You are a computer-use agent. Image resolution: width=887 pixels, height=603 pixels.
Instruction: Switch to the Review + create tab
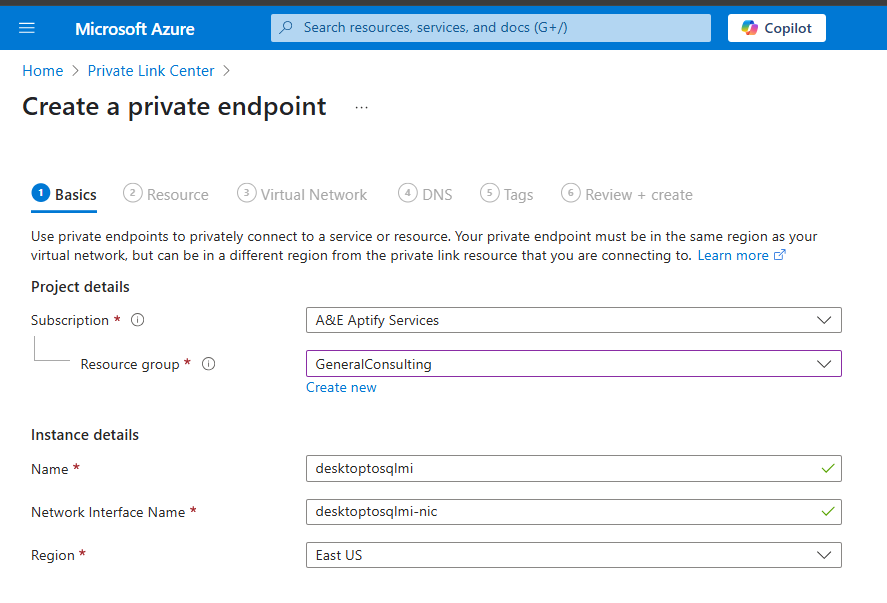[x=627, y=195]
